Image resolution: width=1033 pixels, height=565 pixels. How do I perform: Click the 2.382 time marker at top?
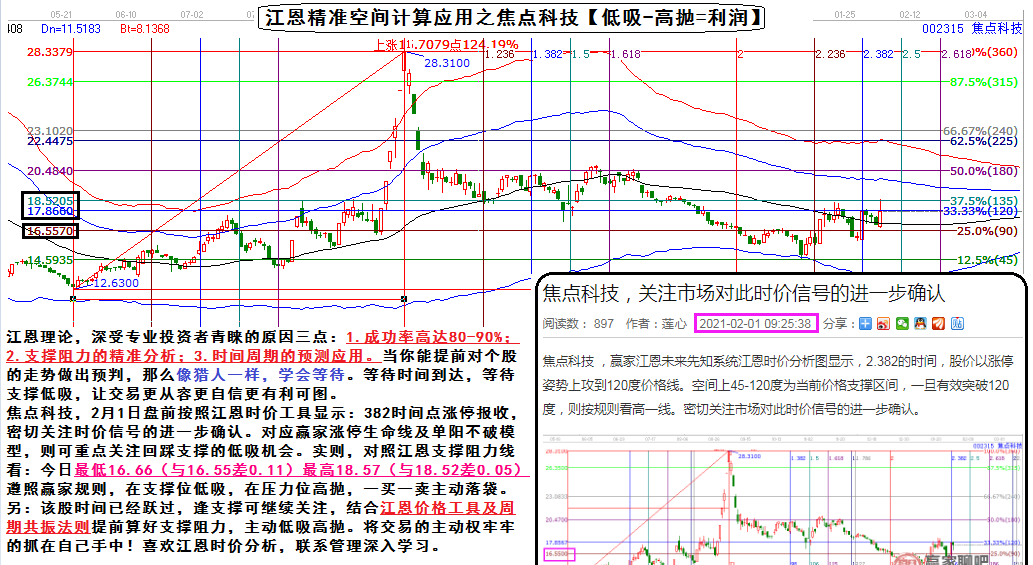[878, 54]
